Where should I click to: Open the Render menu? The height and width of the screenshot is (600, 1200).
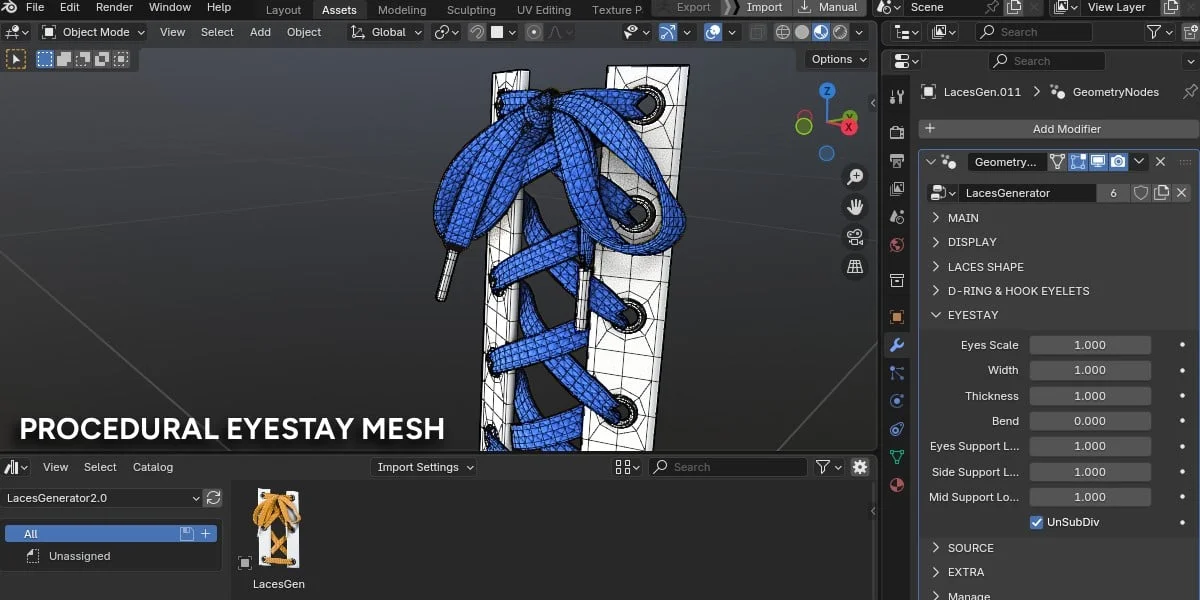point(113,7)
